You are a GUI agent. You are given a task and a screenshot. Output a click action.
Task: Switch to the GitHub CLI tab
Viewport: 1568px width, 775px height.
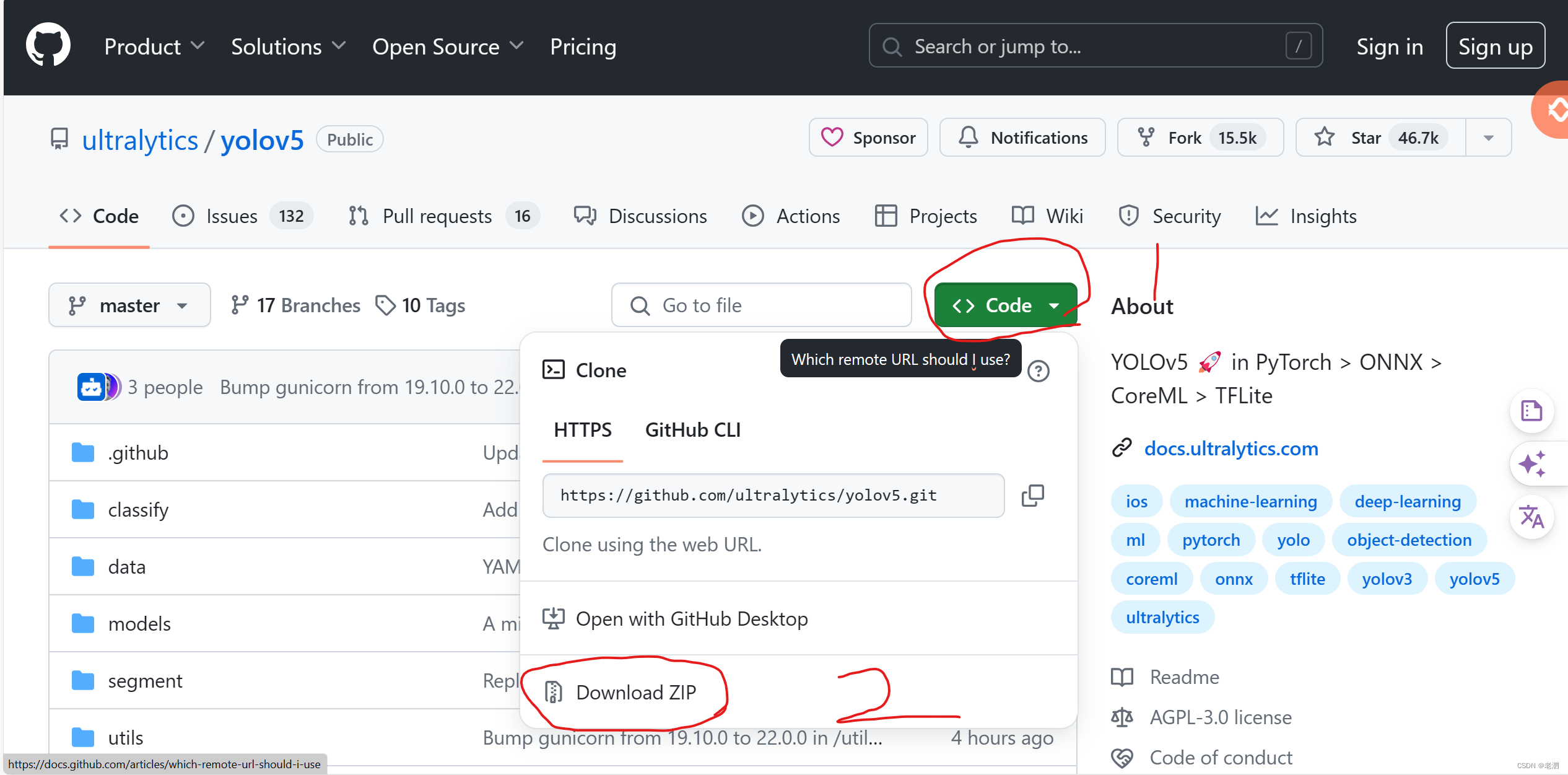click(x=692, y=430)
